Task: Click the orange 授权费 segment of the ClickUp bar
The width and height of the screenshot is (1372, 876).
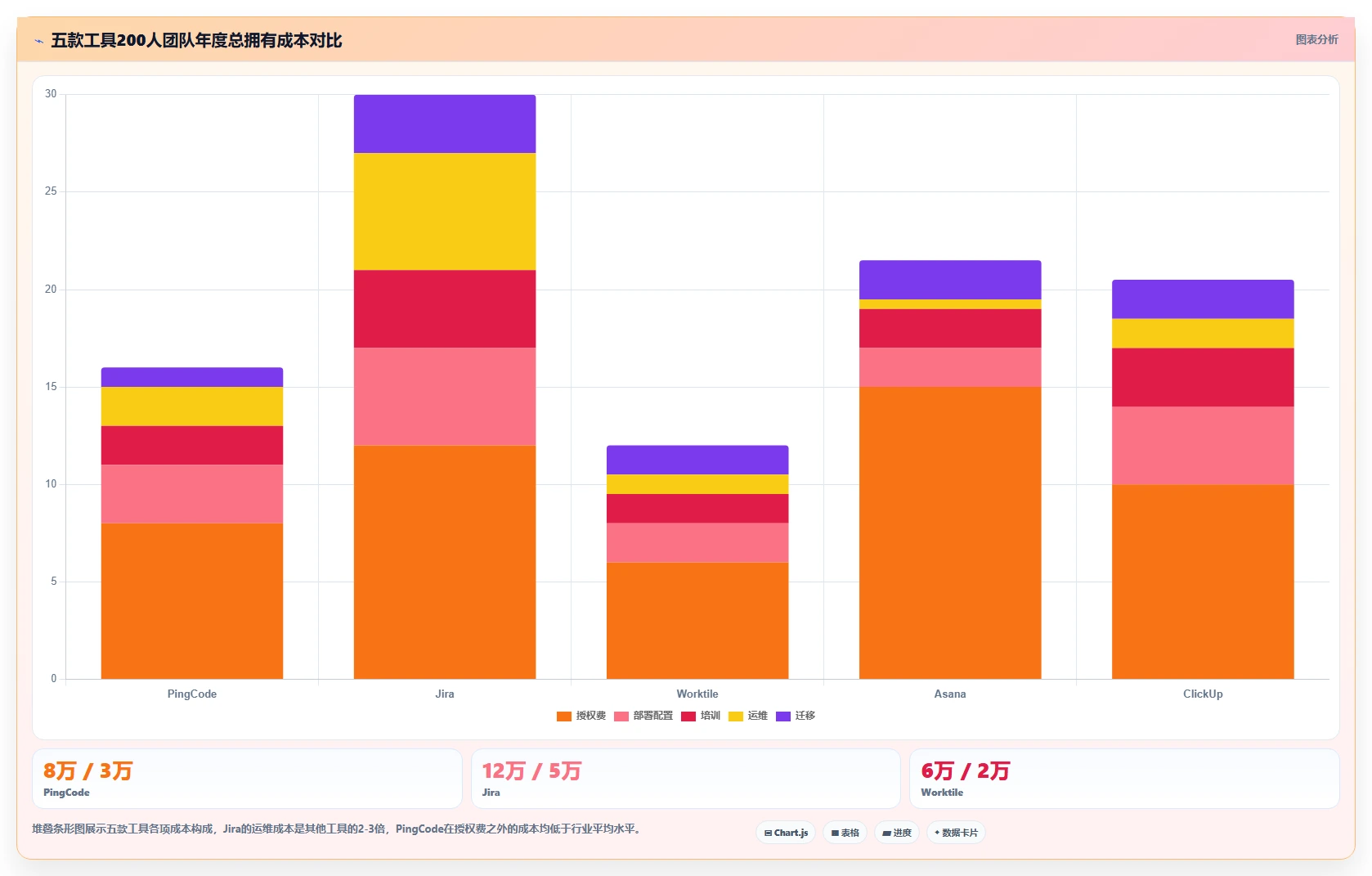Action: (x=1203, y=582)
